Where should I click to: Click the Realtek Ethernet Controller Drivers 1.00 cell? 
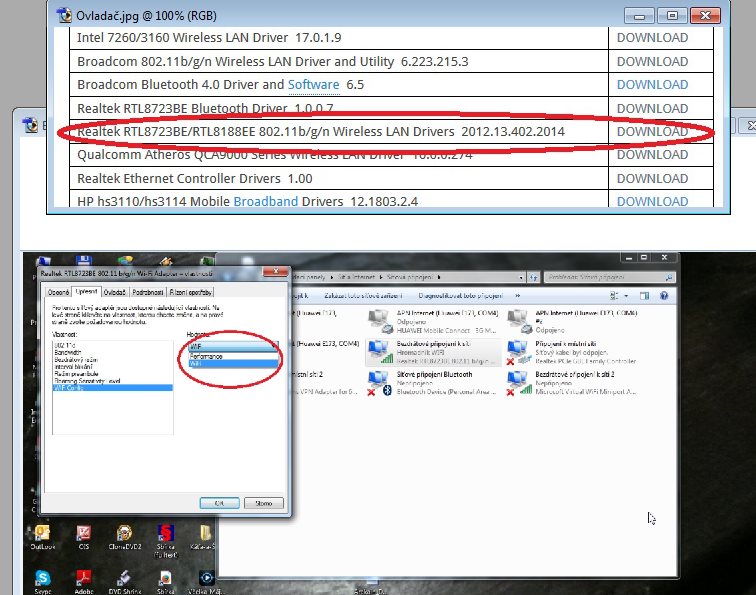point(339,178)
